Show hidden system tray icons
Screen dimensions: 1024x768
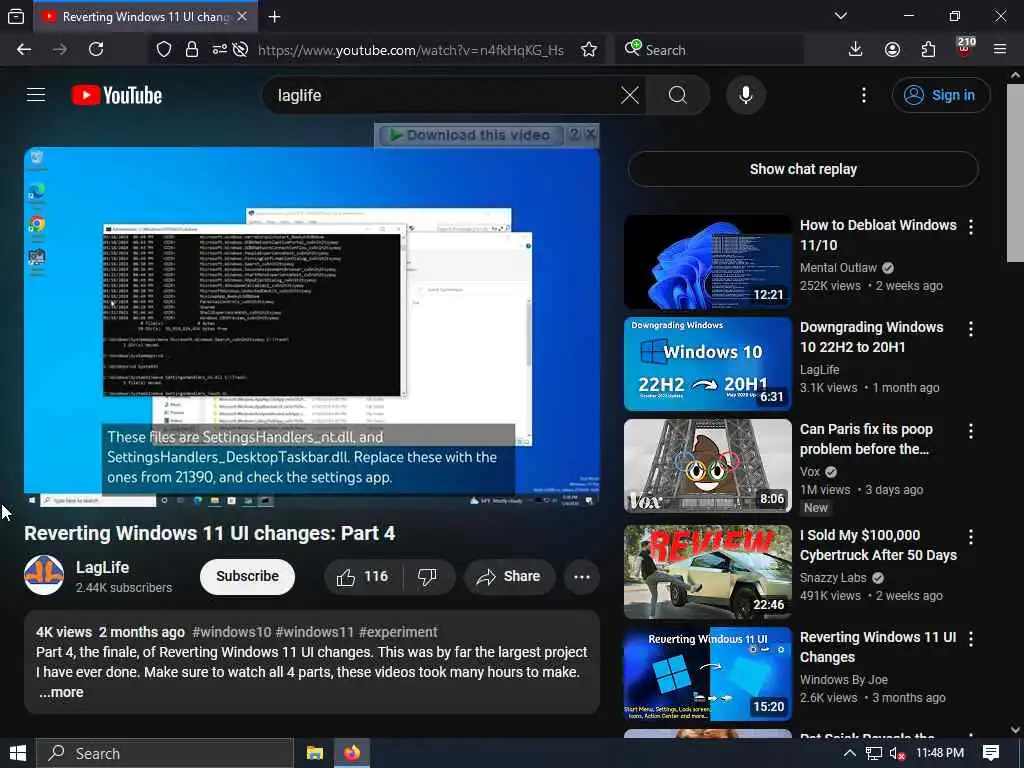point(850,753)
